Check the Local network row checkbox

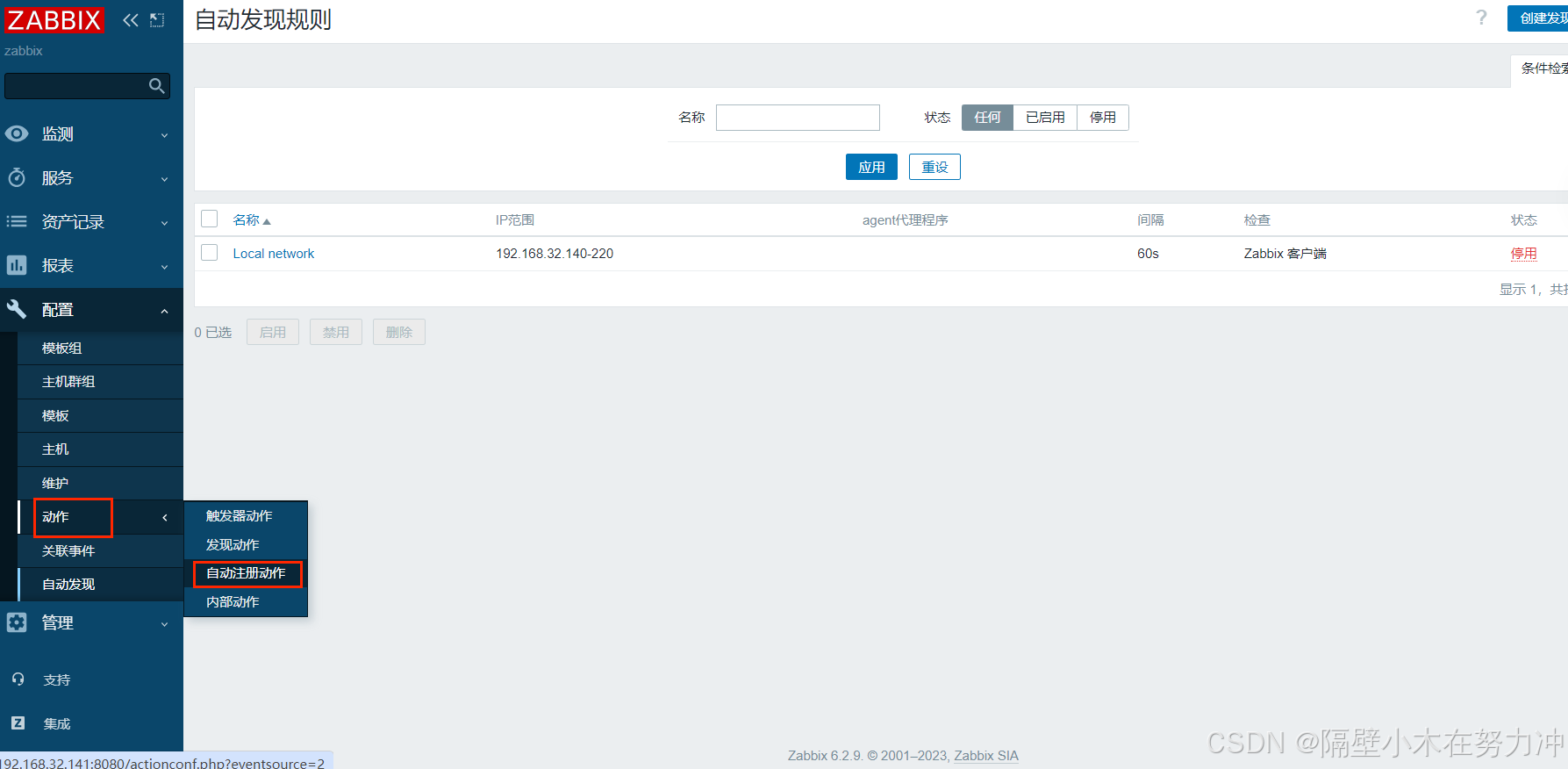coord(210,253)
